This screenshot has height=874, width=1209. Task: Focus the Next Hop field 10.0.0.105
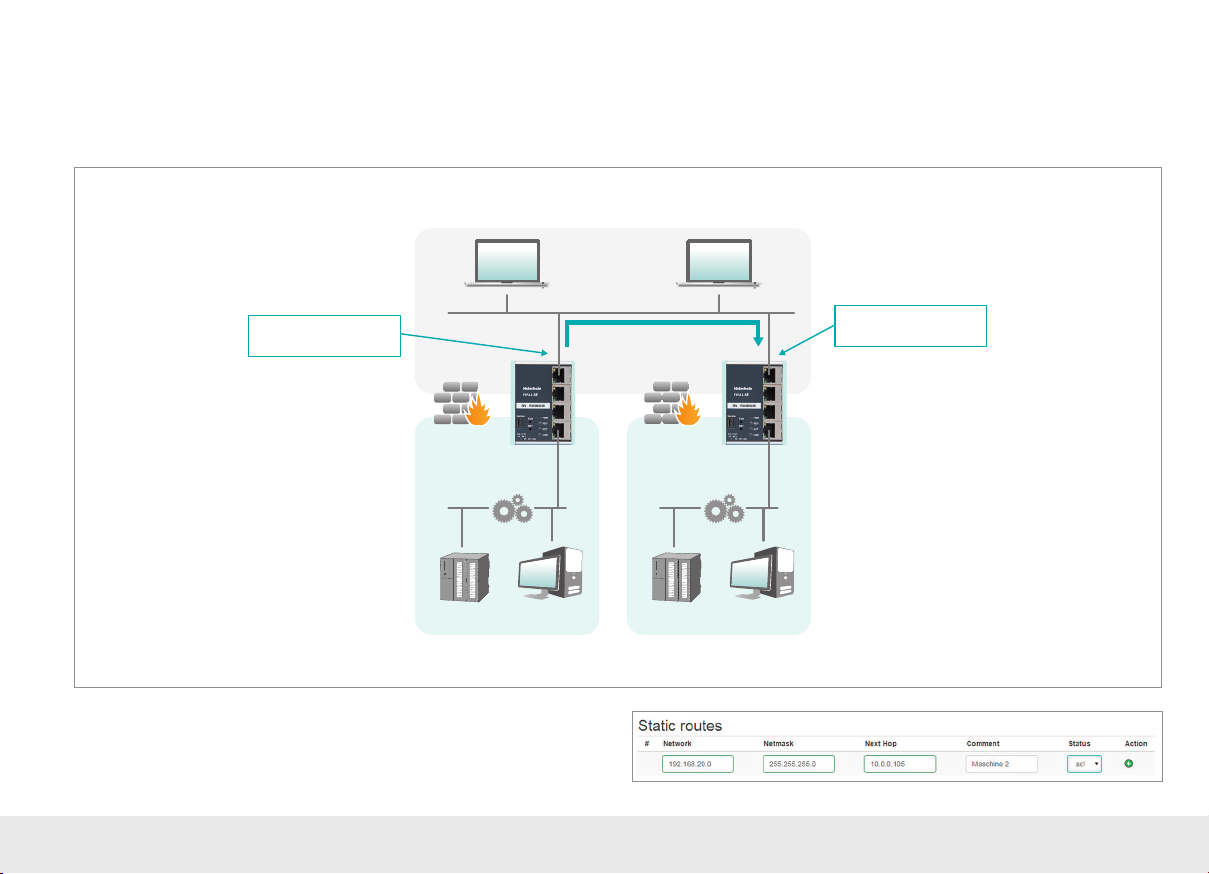pos(900,763)
